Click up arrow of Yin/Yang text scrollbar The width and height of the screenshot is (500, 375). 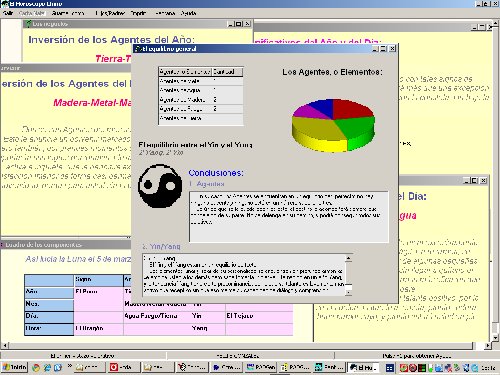click(348, 258)
